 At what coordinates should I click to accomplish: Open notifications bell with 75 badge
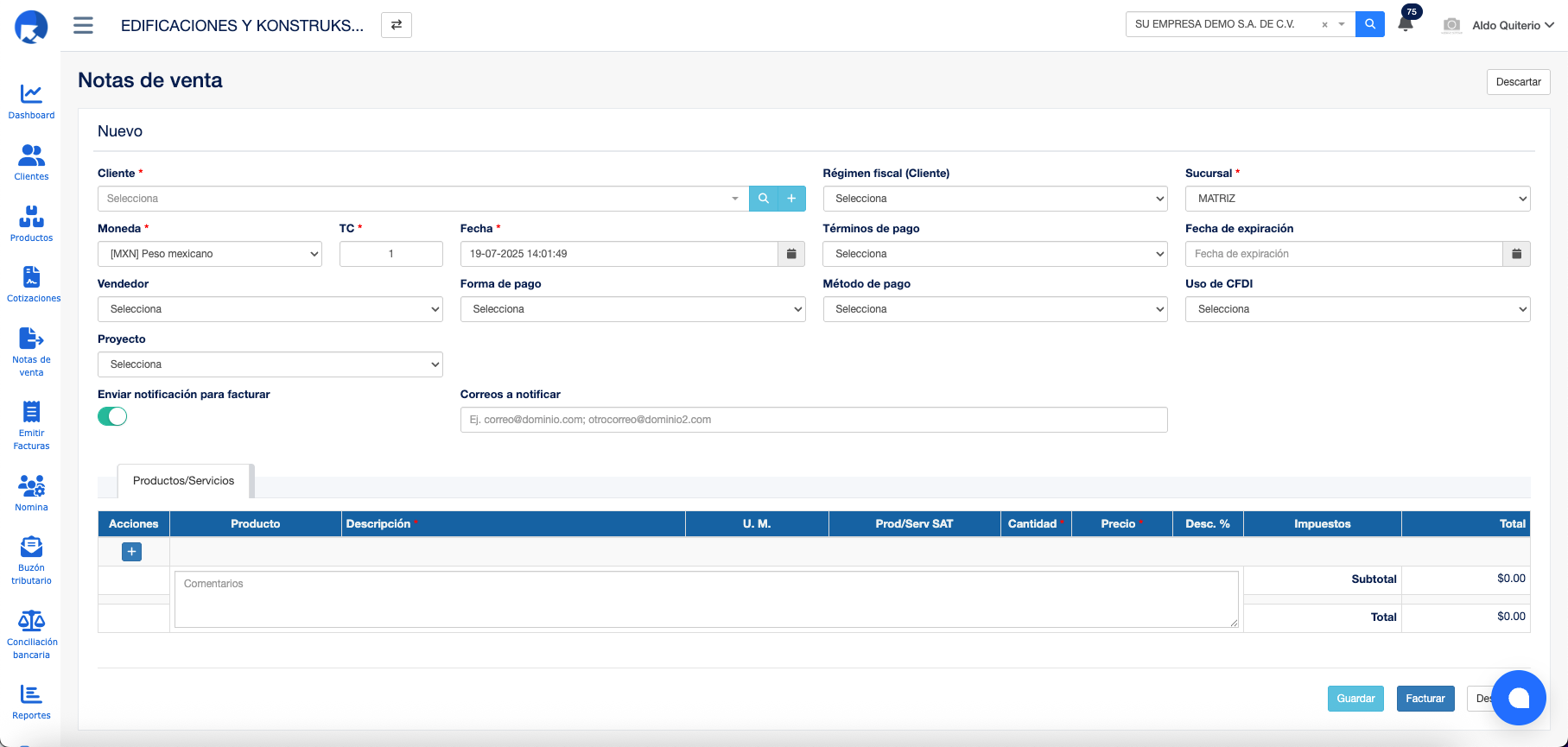click(x=1406, y=23)
